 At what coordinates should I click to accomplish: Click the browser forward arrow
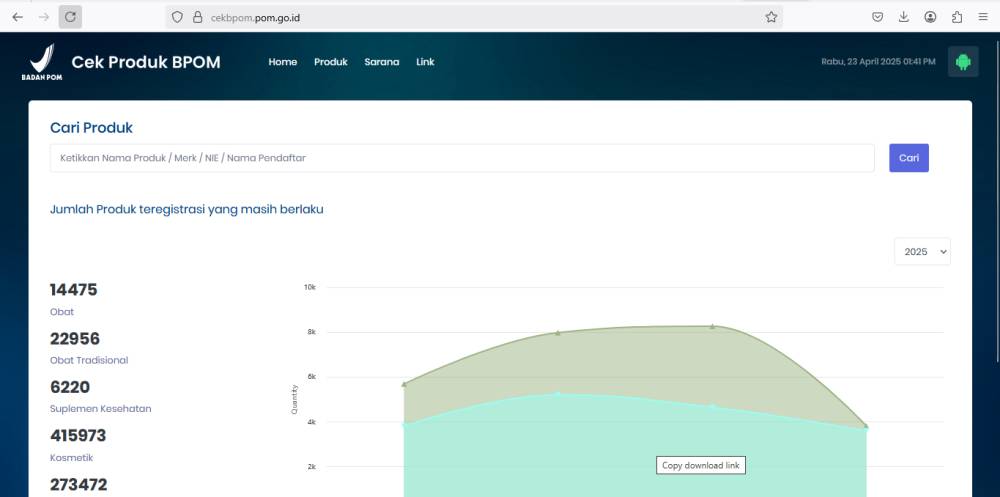pyautogui.click(x=43, y=17)
